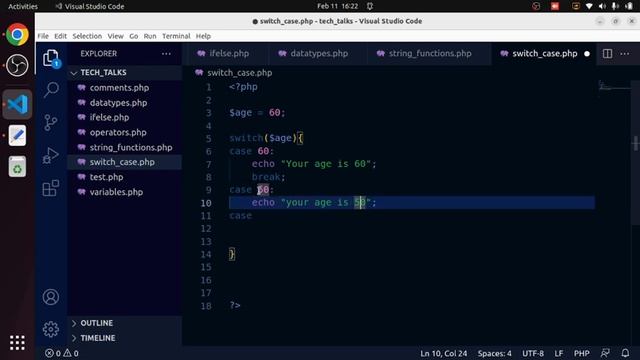Click the Wi-Fi icon in the top bar
The height and width of the screenshot is (360, 640).
coord(589,6)
